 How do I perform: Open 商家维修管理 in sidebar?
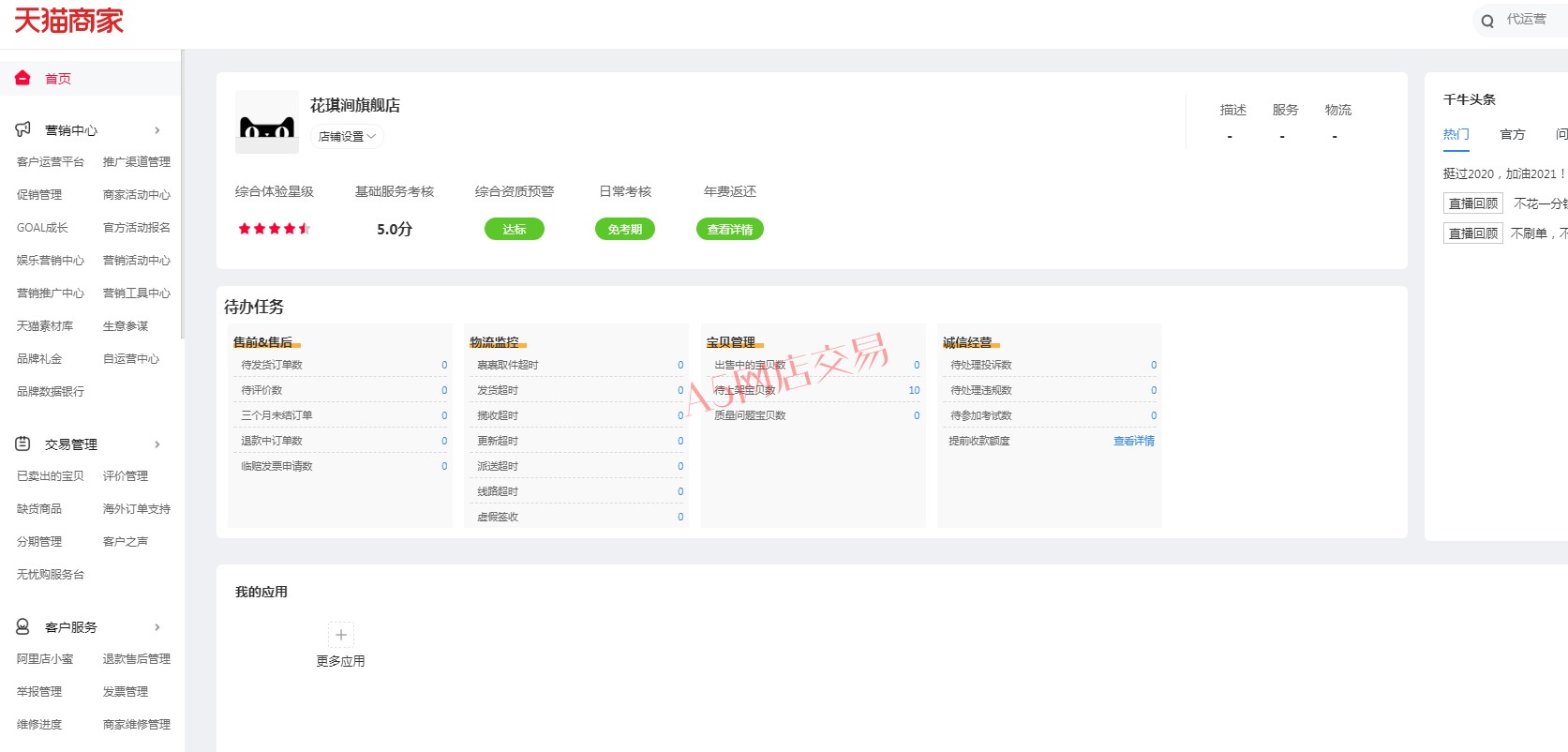(137, 725)
